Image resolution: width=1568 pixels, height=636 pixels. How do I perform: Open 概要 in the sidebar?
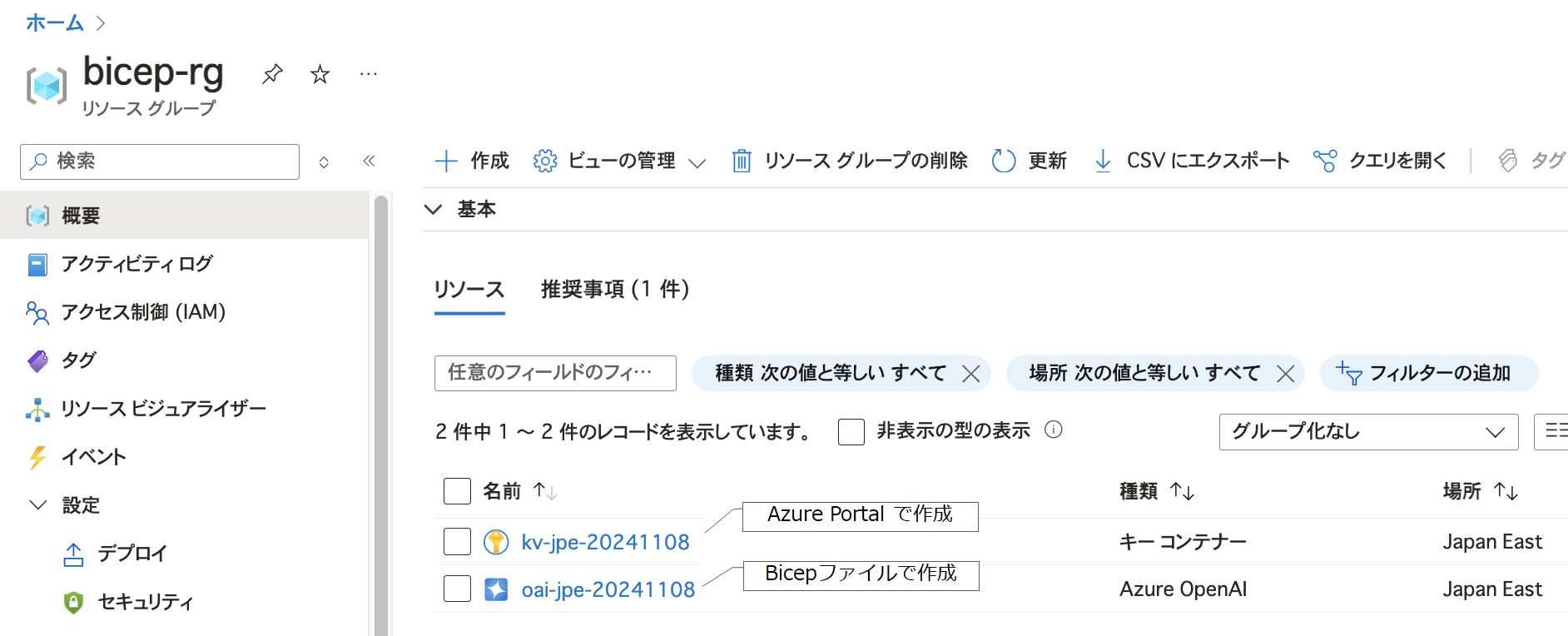pos(184,216)
